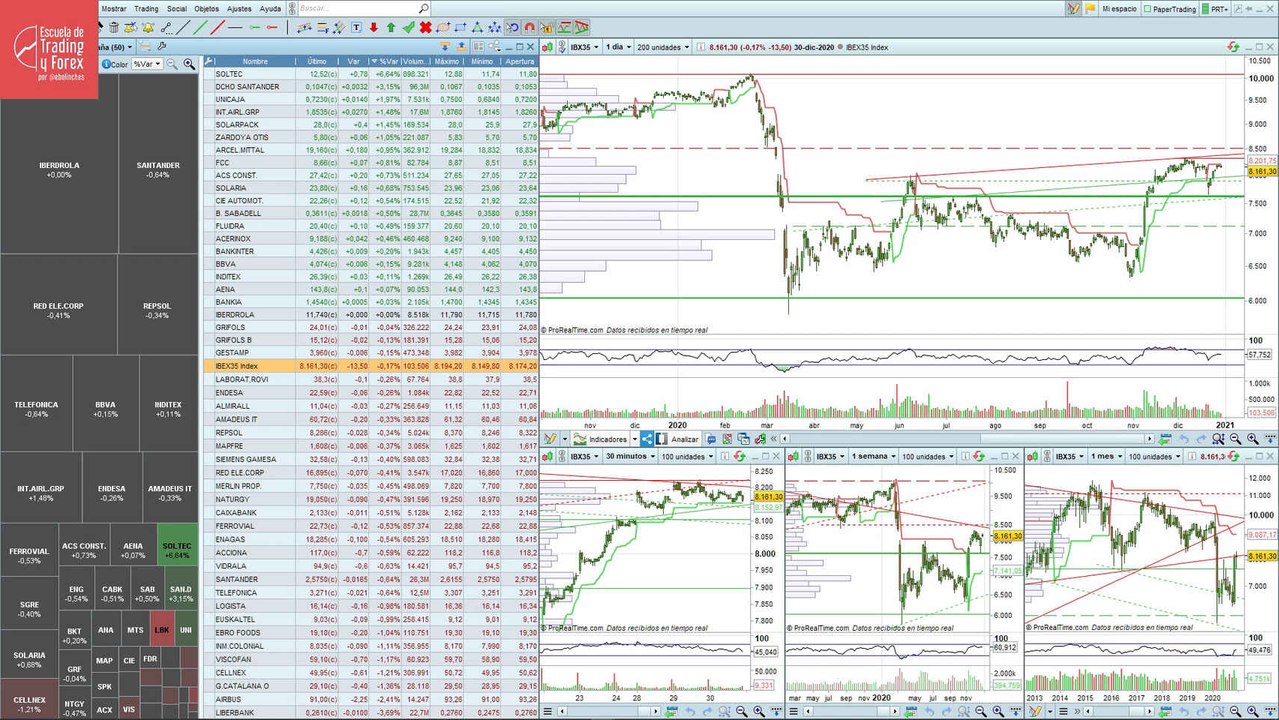Open the 1 día timeframe dropdown

click(620, 47)
